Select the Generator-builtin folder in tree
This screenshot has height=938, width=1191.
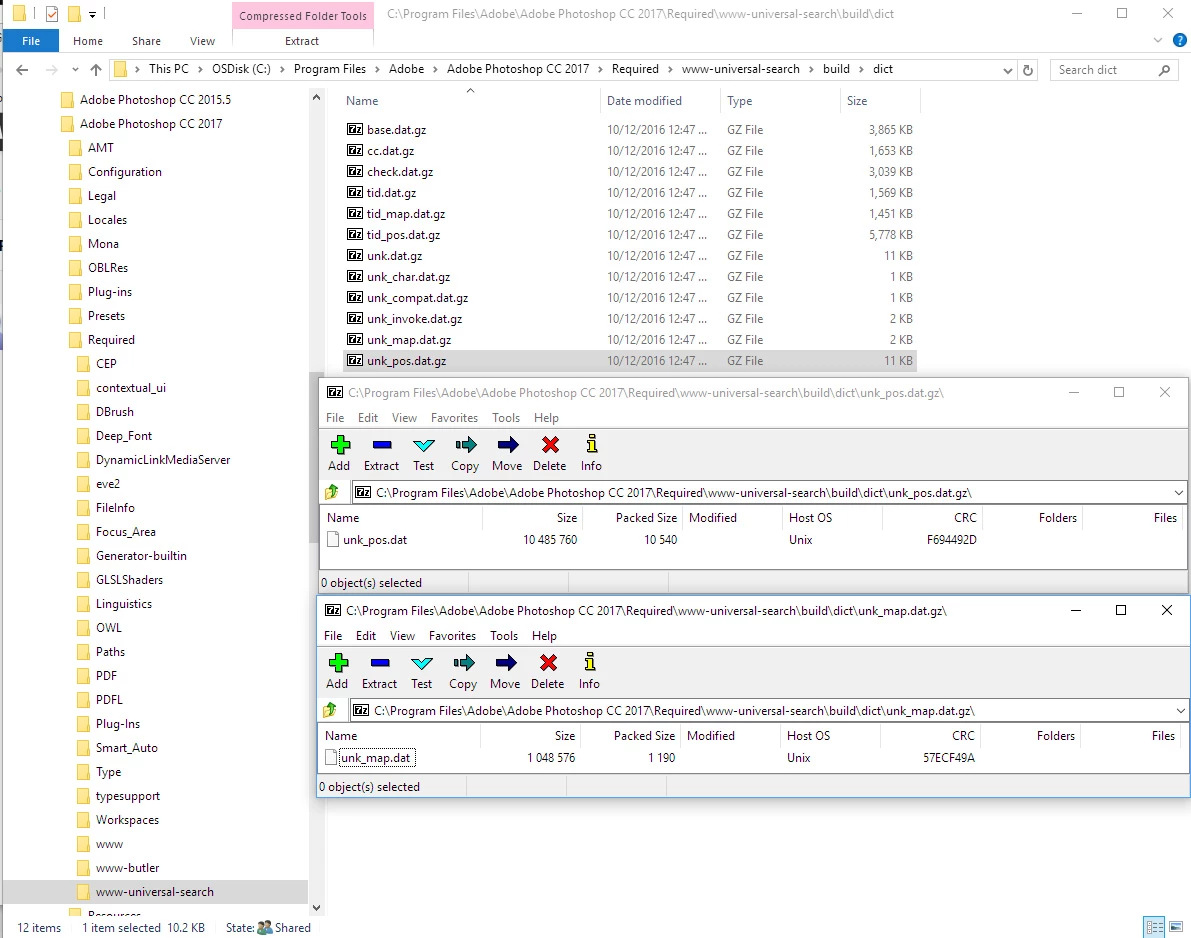[141, 556]
